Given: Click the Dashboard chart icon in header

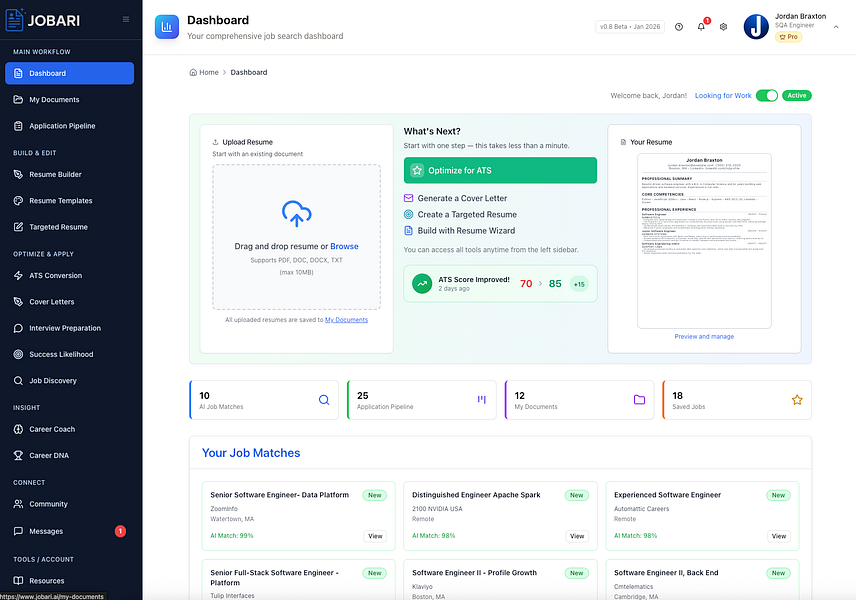Looking at the screenshot, I should [167, 27].
